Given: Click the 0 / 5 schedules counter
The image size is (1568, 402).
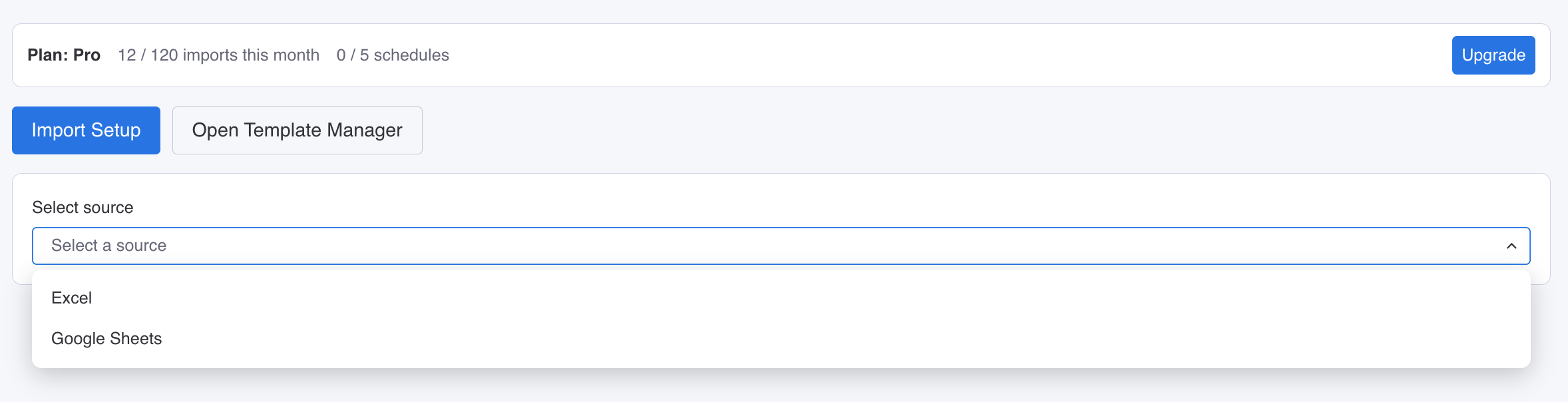Looking at the screenshot, I should point(393,55).
